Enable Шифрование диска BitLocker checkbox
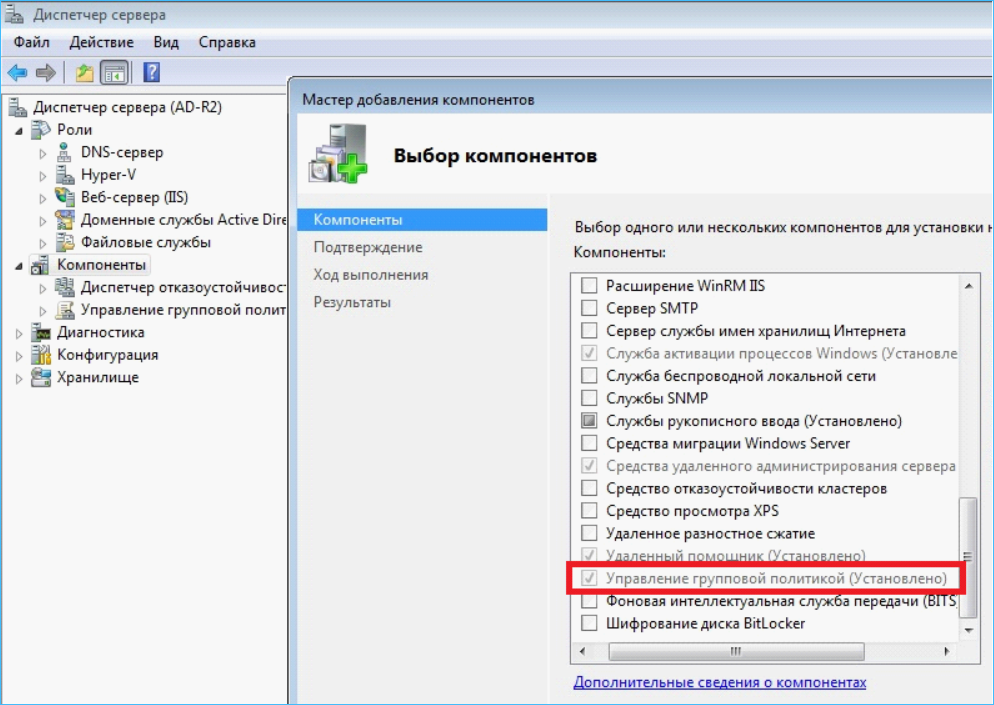Screen dimensions: 994x705 tap(589, 623)
